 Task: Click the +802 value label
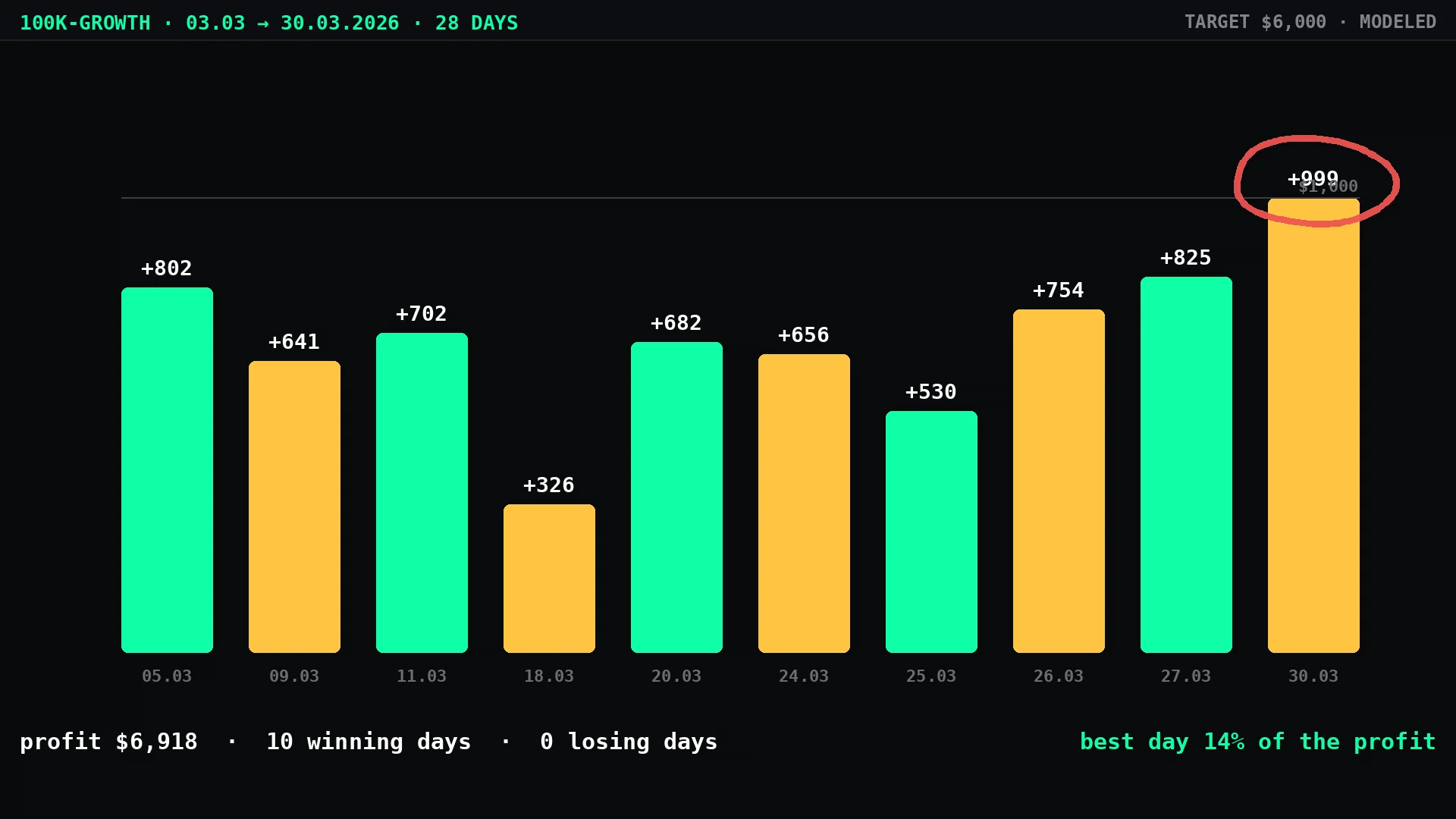(167, 268)
